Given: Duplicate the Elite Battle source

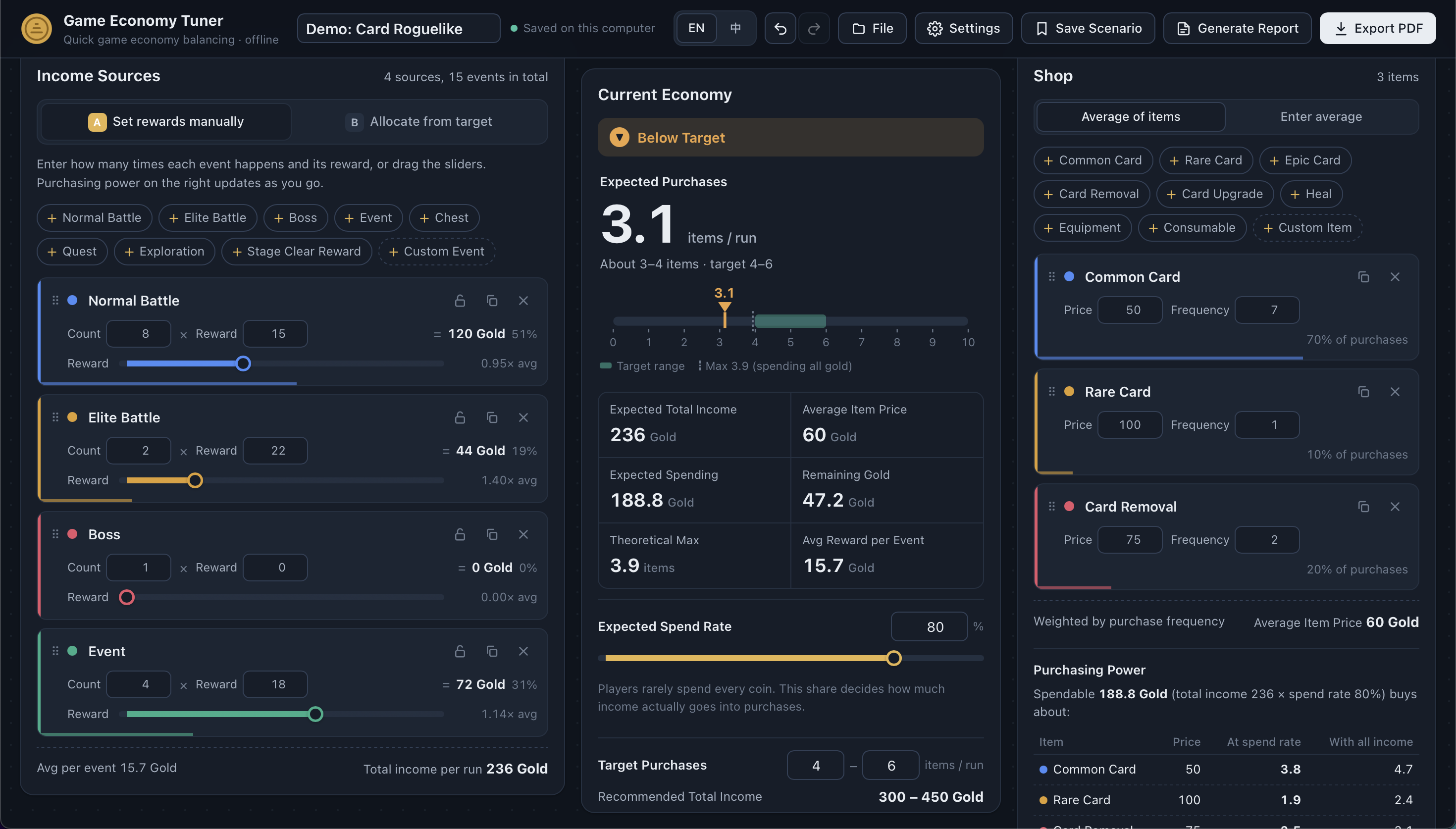Looking at the screenshot, I should click(492, 417).
